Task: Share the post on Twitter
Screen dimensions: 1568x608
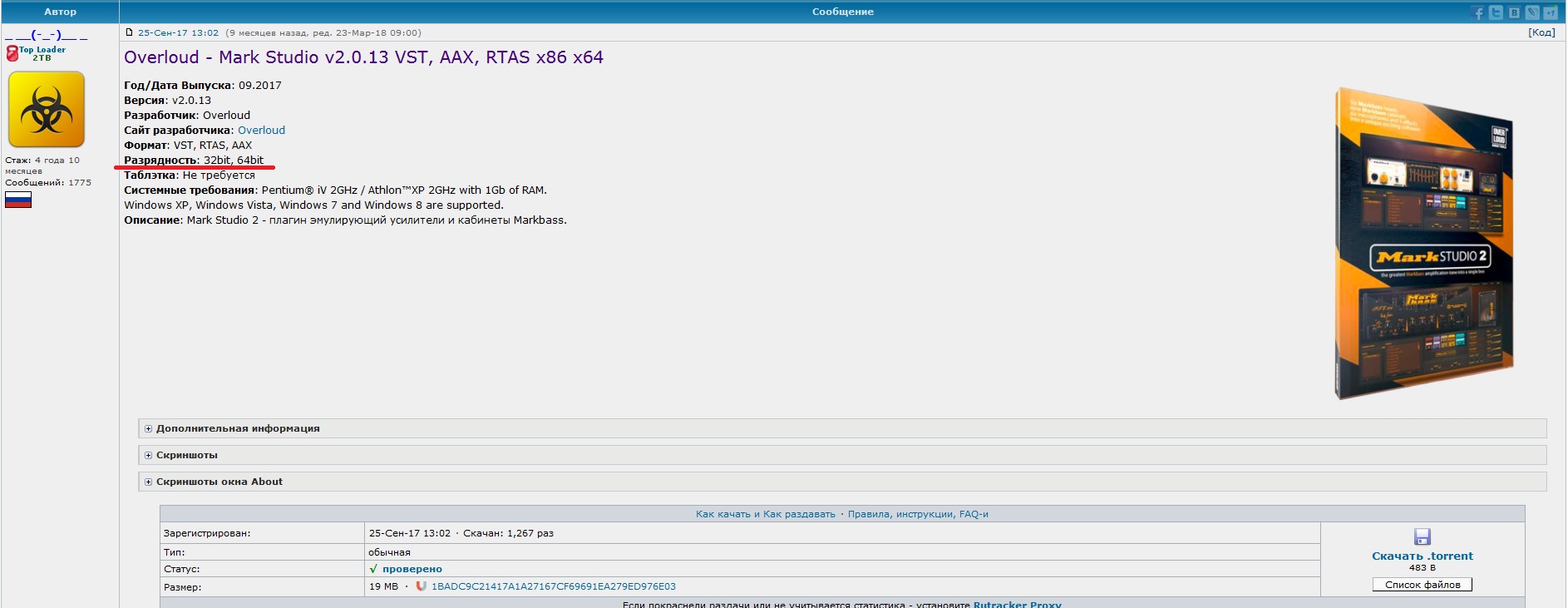Action: (x=1496, y=12)
